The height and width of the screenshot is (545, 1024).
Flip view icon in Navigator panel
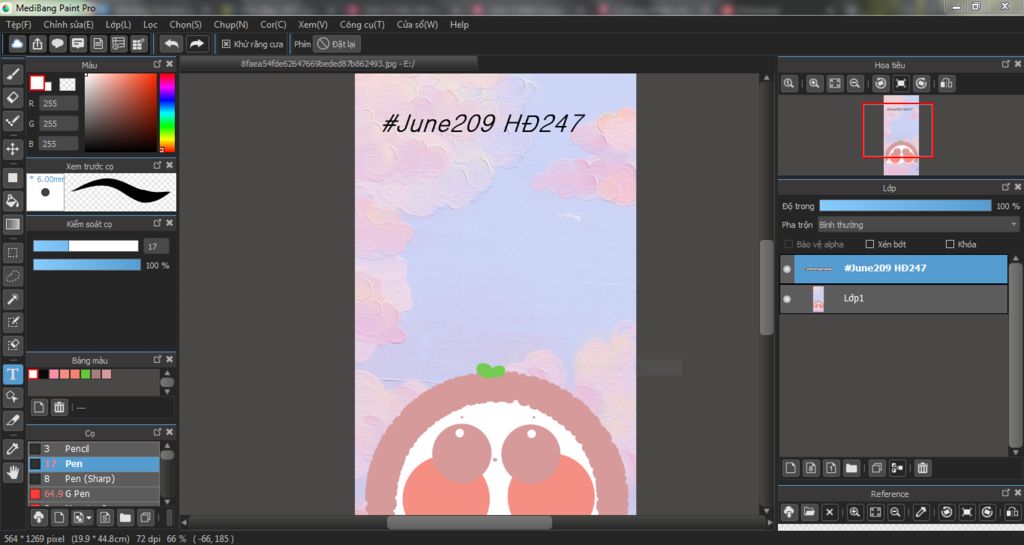pyautogui.click(x=946, y=84)
